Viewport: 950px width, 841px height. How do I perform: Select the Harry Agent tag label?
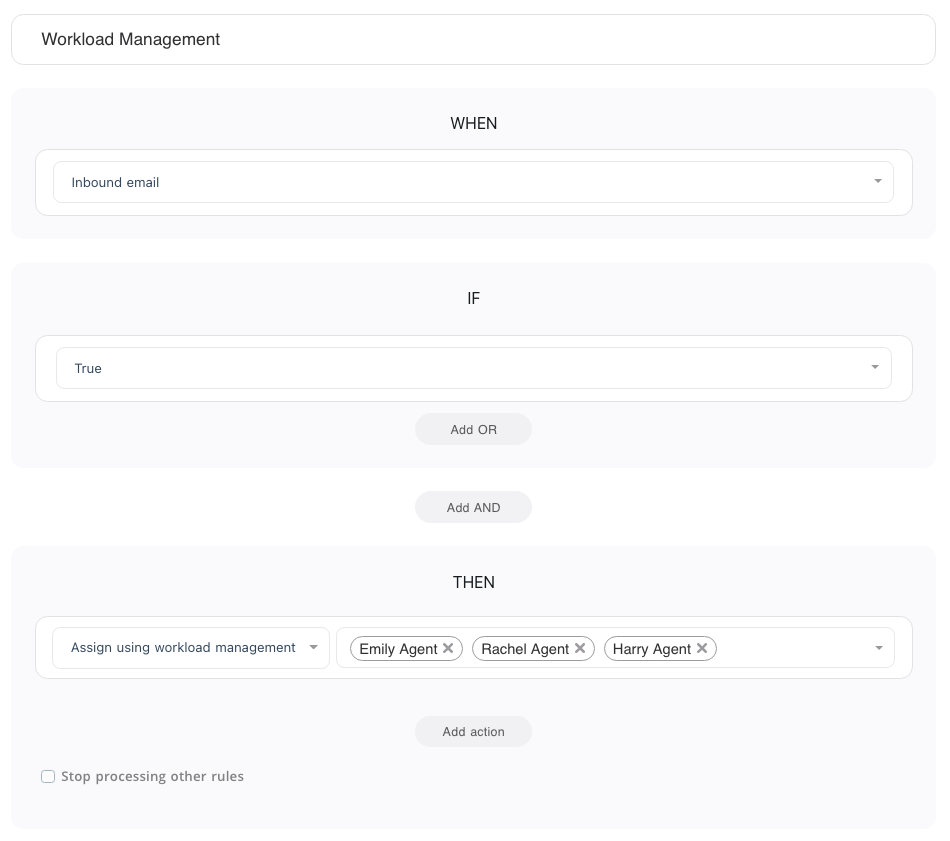pyautogui.click(x=651, y=649)
